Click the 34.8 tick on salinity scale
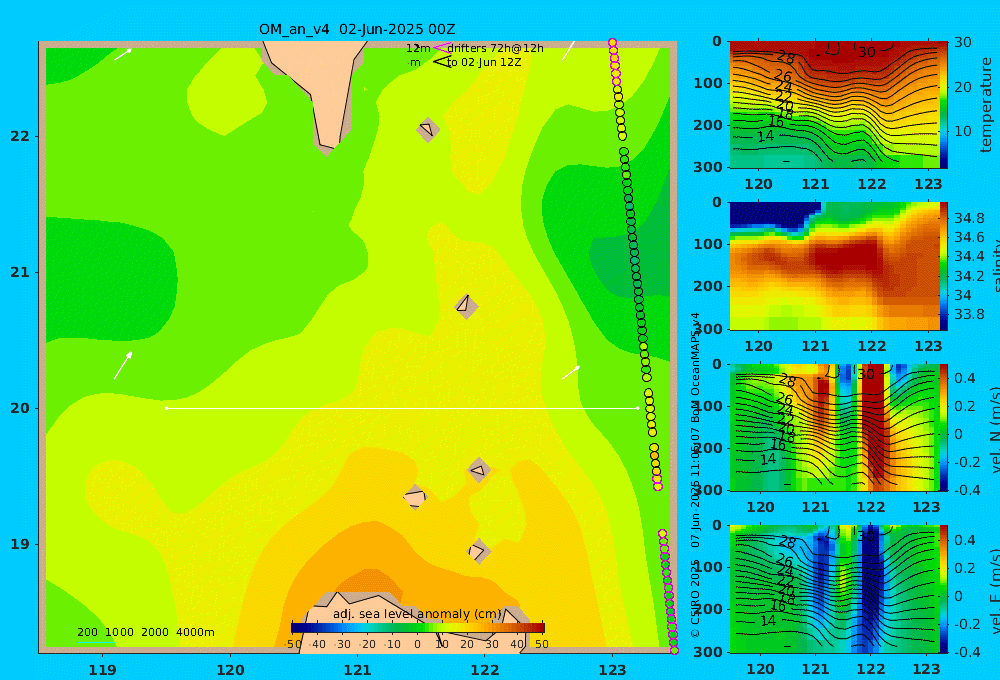This screenshot has height=680, width=1000. 969,218
